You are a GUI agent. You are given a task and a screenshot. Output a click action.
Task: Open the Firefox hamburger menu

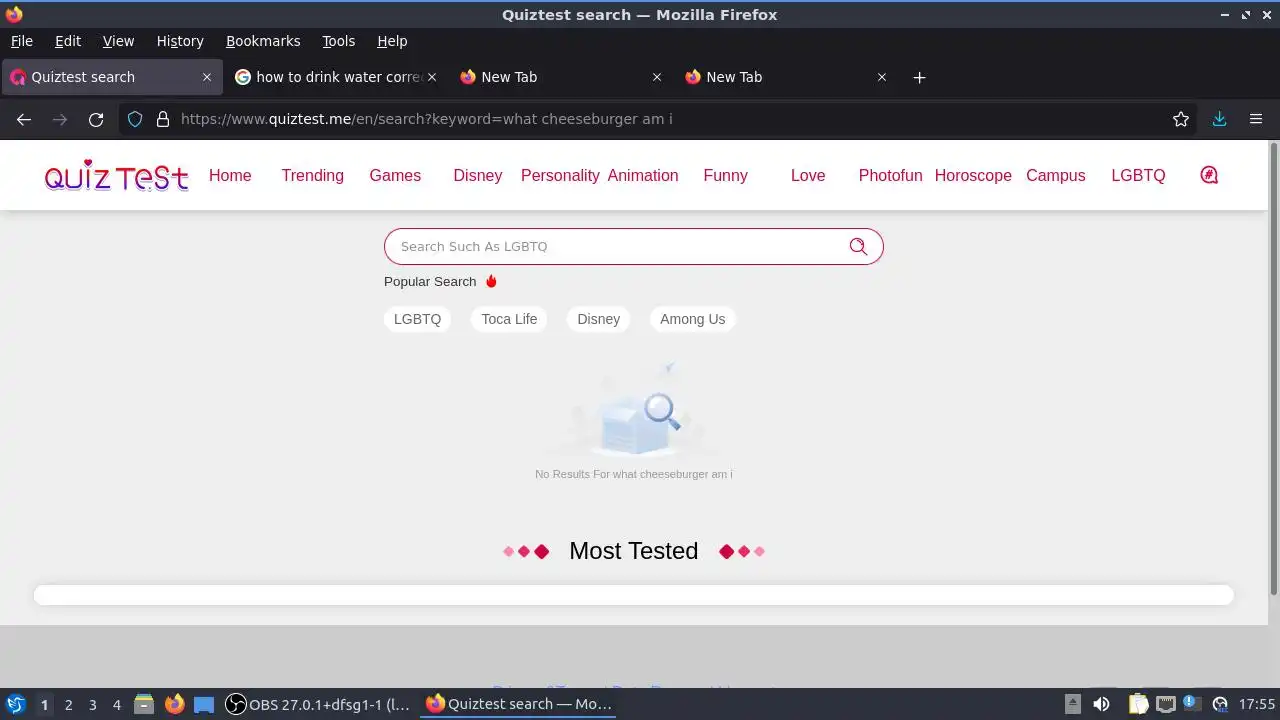coord(1256,119)
